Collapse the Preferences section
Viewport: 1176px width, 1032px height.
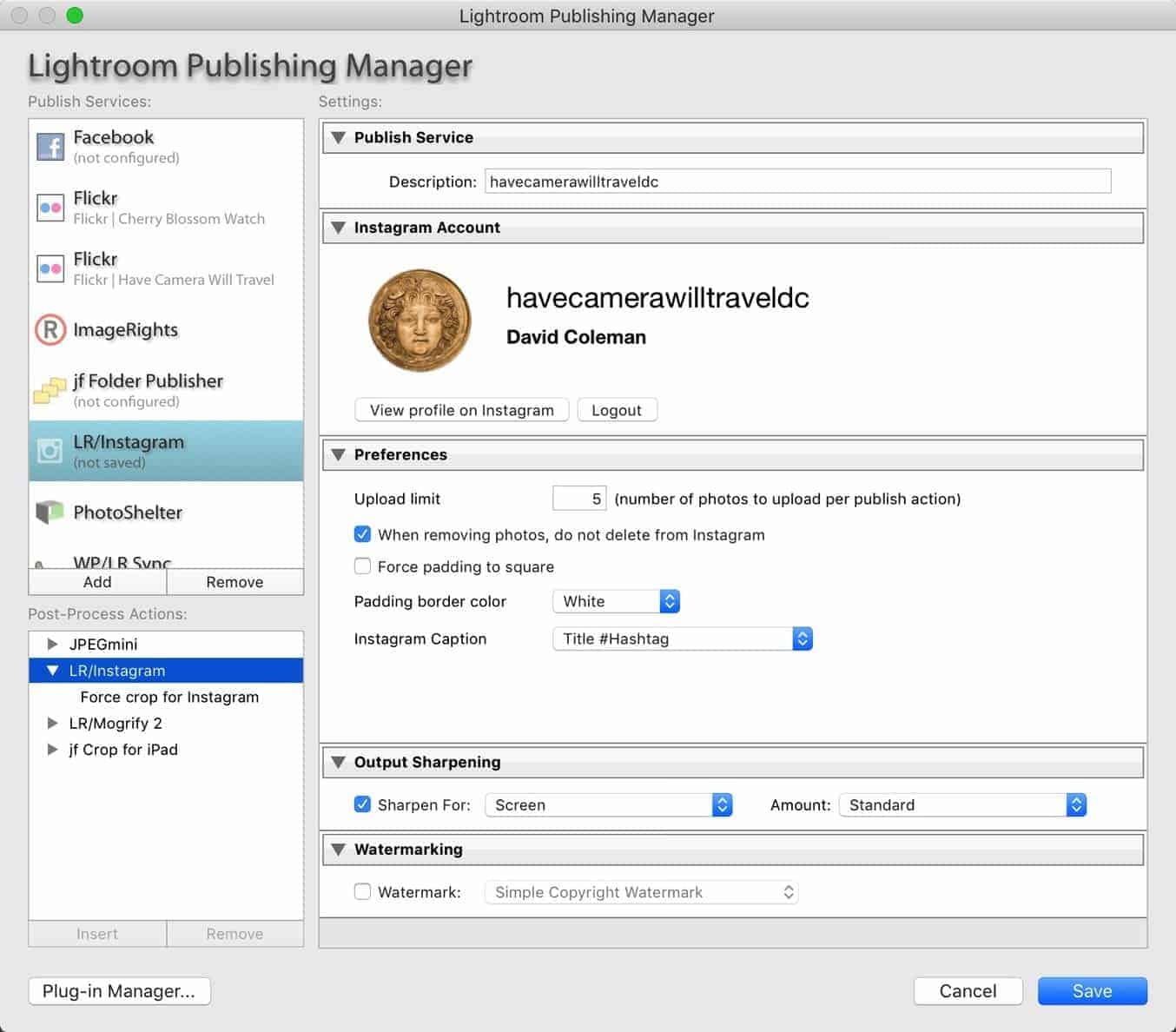[339, 454]
